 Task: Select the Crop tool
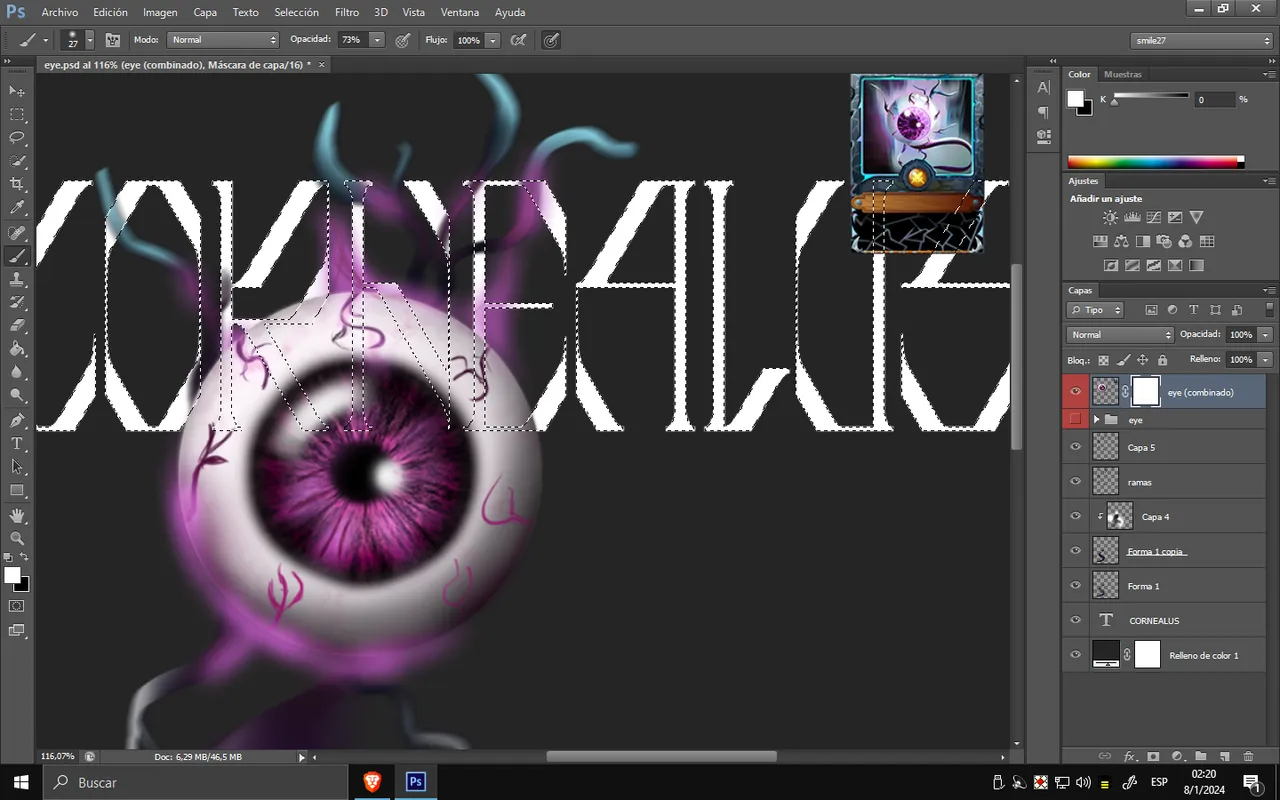(17, 185)
